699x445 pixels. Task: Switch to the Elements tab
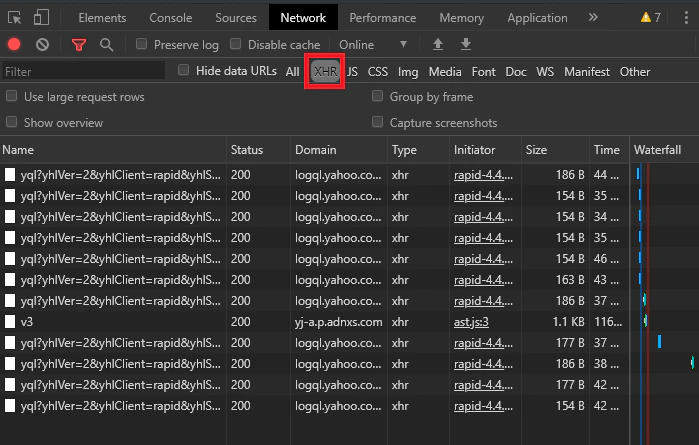point(102,18)
